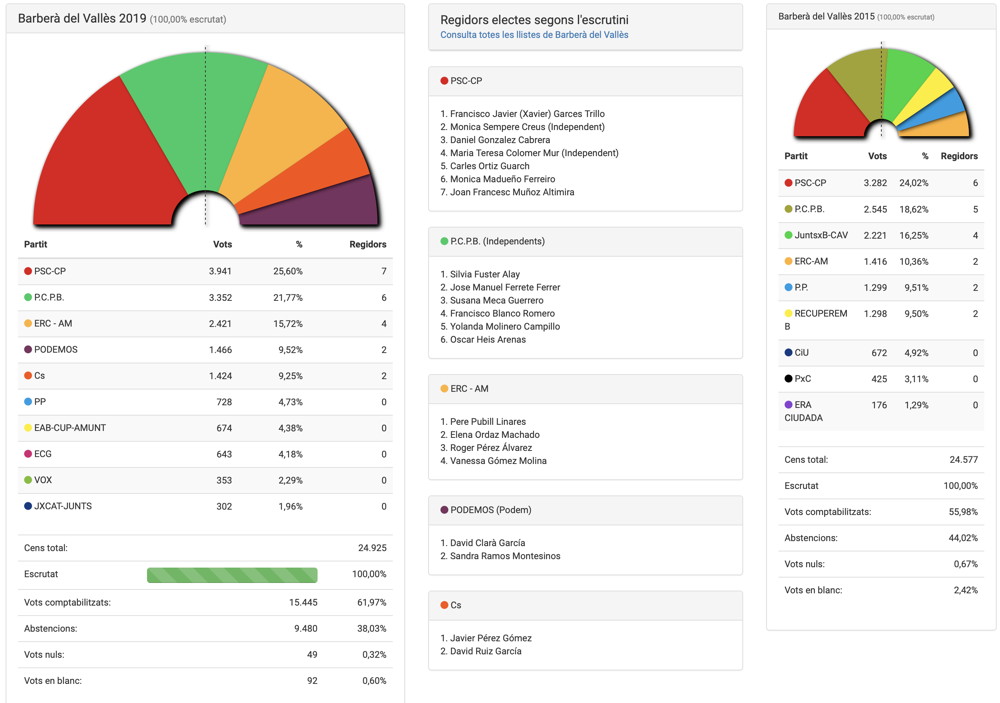Click Partit header in 2015 table
Image resolution: width=1000 pixels, height=703 pixels.
(796, 156)
